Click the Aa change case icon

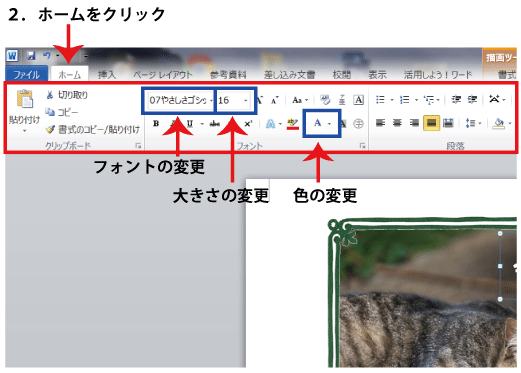point(297,100)
